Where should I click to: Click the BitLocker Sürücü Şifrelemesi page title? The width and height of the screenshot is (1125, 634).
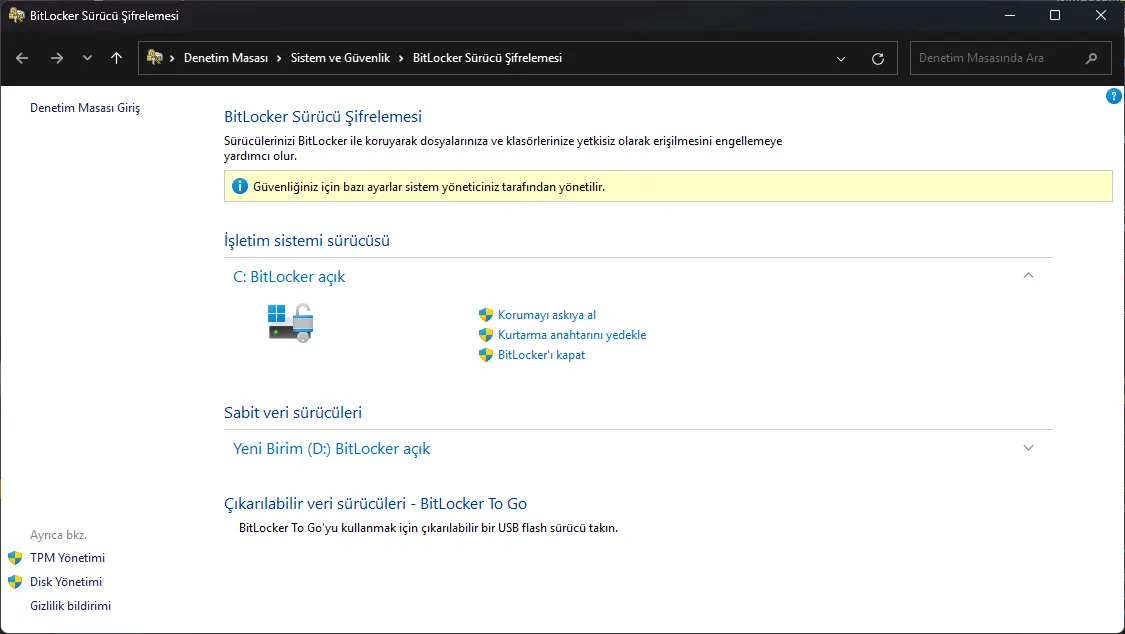coord(323,117)
